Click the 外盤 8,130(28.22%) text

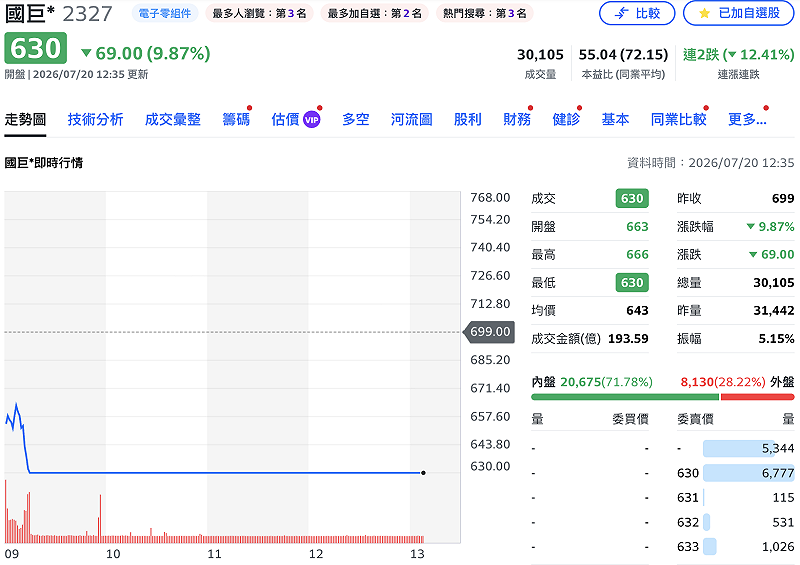pos(737,382)
